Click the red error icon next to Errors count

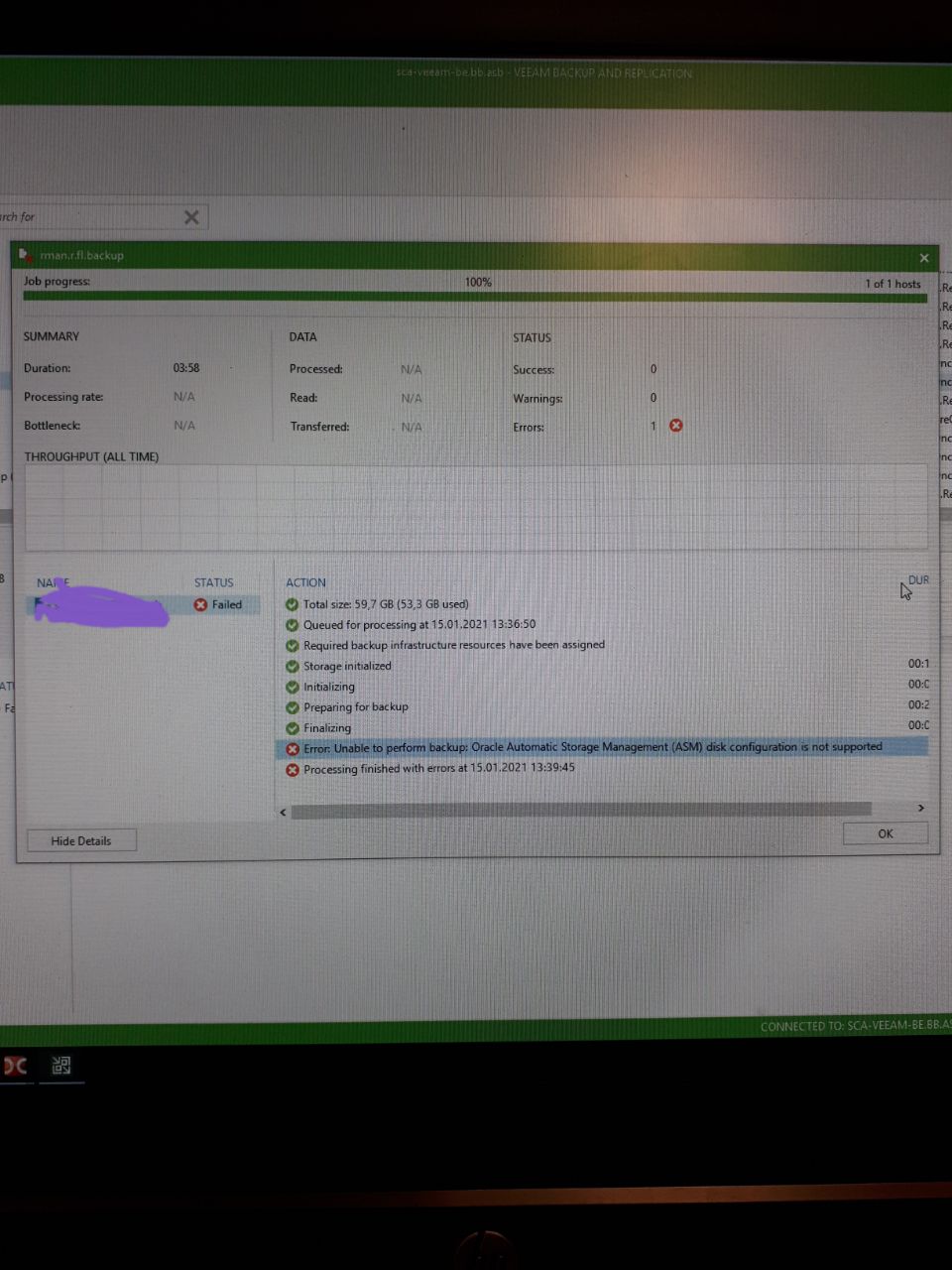(675, 426)
